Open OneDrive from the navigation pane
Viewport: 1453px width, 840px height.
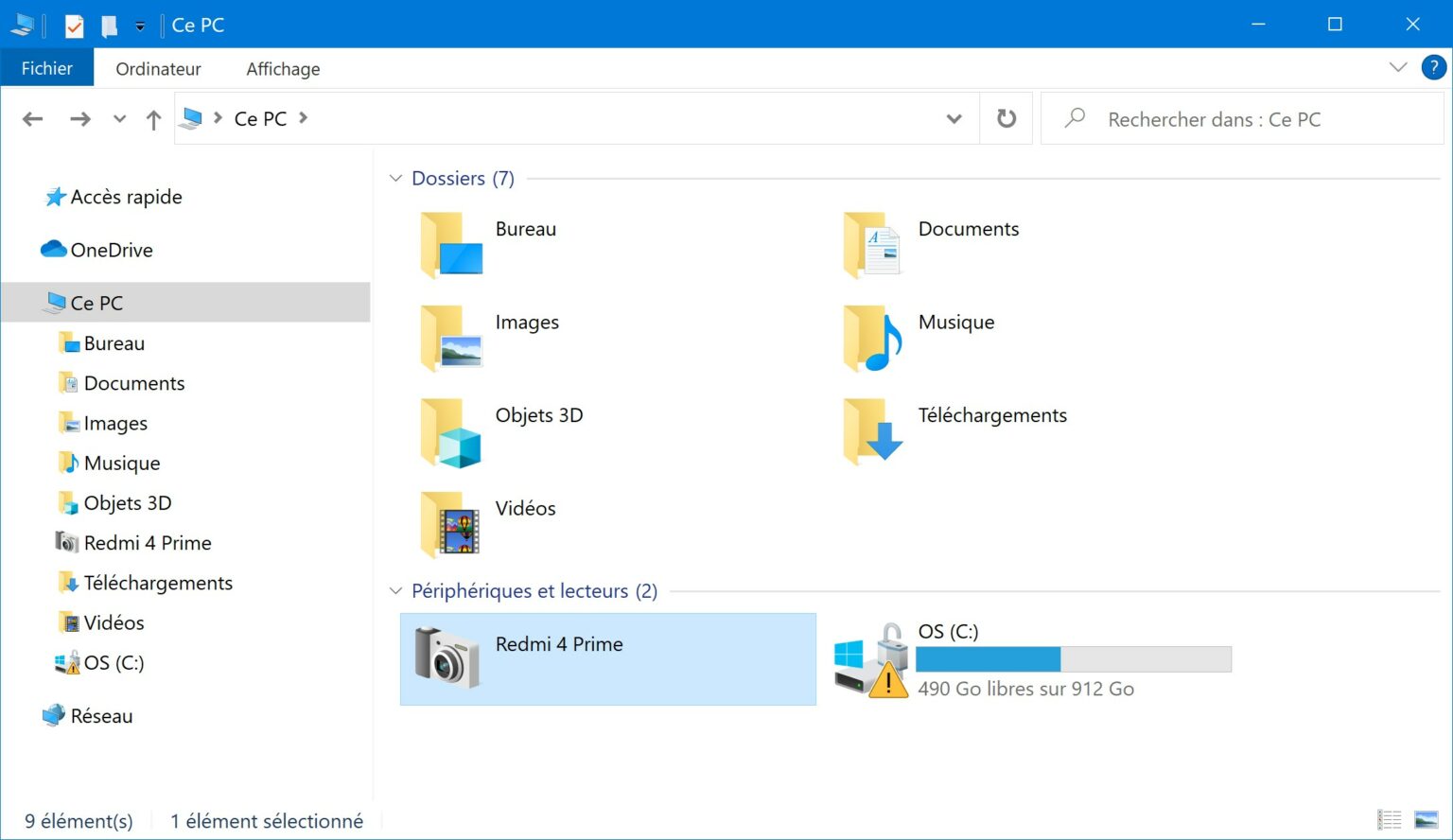[x=112, y=250]
